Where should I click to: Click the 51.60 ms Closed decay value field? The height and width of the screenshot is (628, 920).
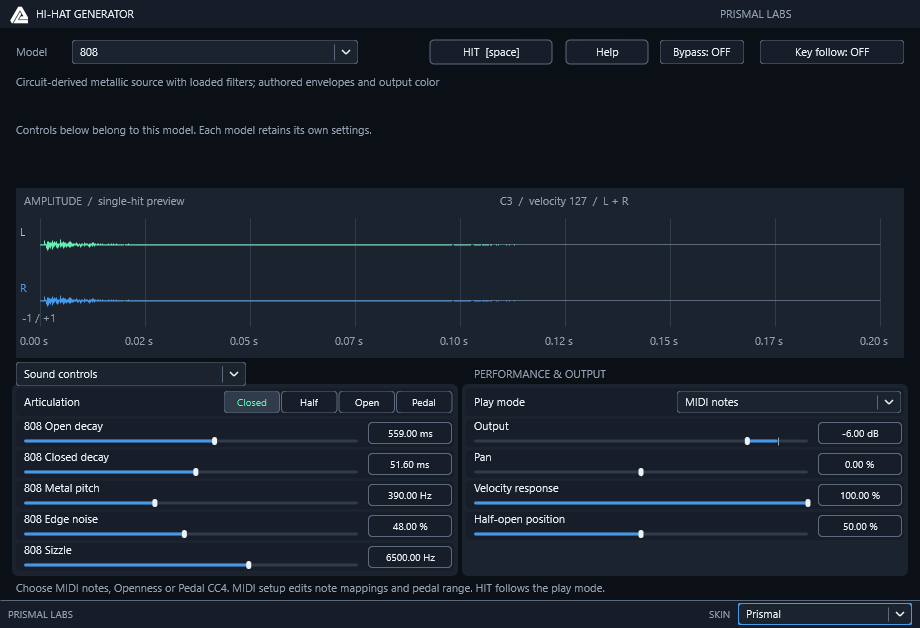point(410,465)
